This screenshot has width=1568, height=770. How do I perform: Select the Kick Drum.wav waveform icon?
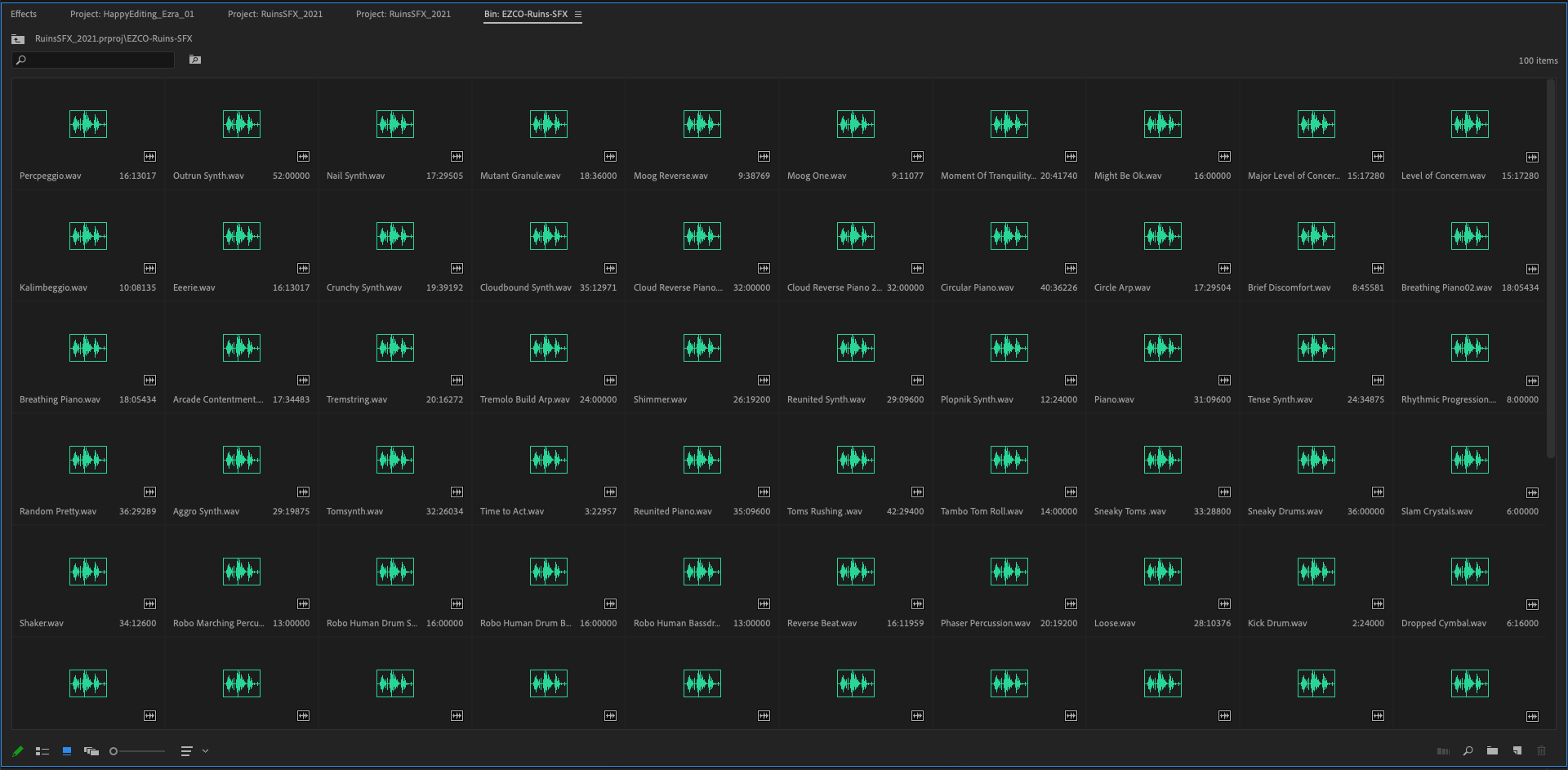(1316, 572)
